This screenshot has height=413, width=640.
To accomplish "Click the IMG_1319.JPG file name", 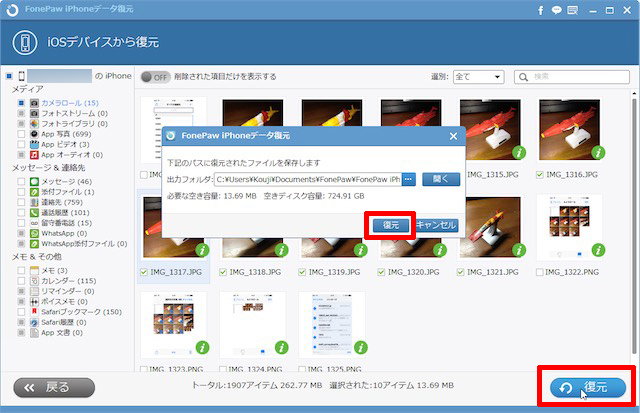I will (334, 272).
